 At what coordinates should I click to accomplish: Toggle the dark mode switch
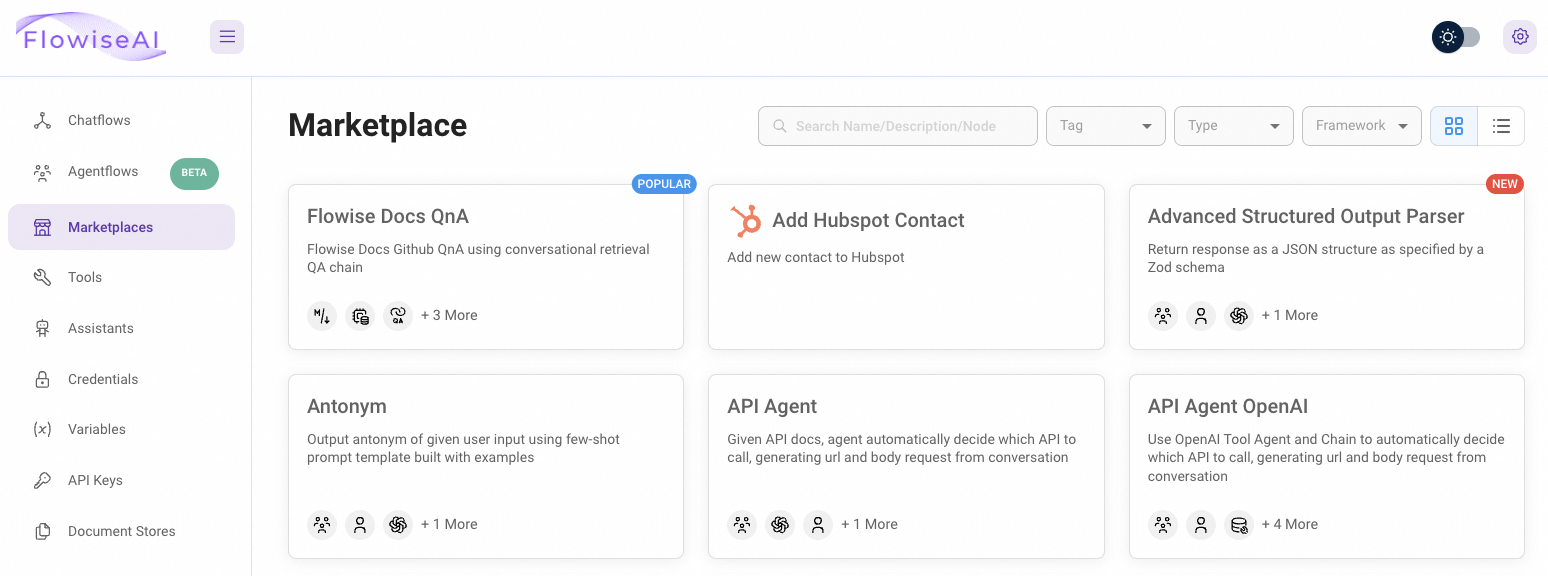tap(1456, 37)
